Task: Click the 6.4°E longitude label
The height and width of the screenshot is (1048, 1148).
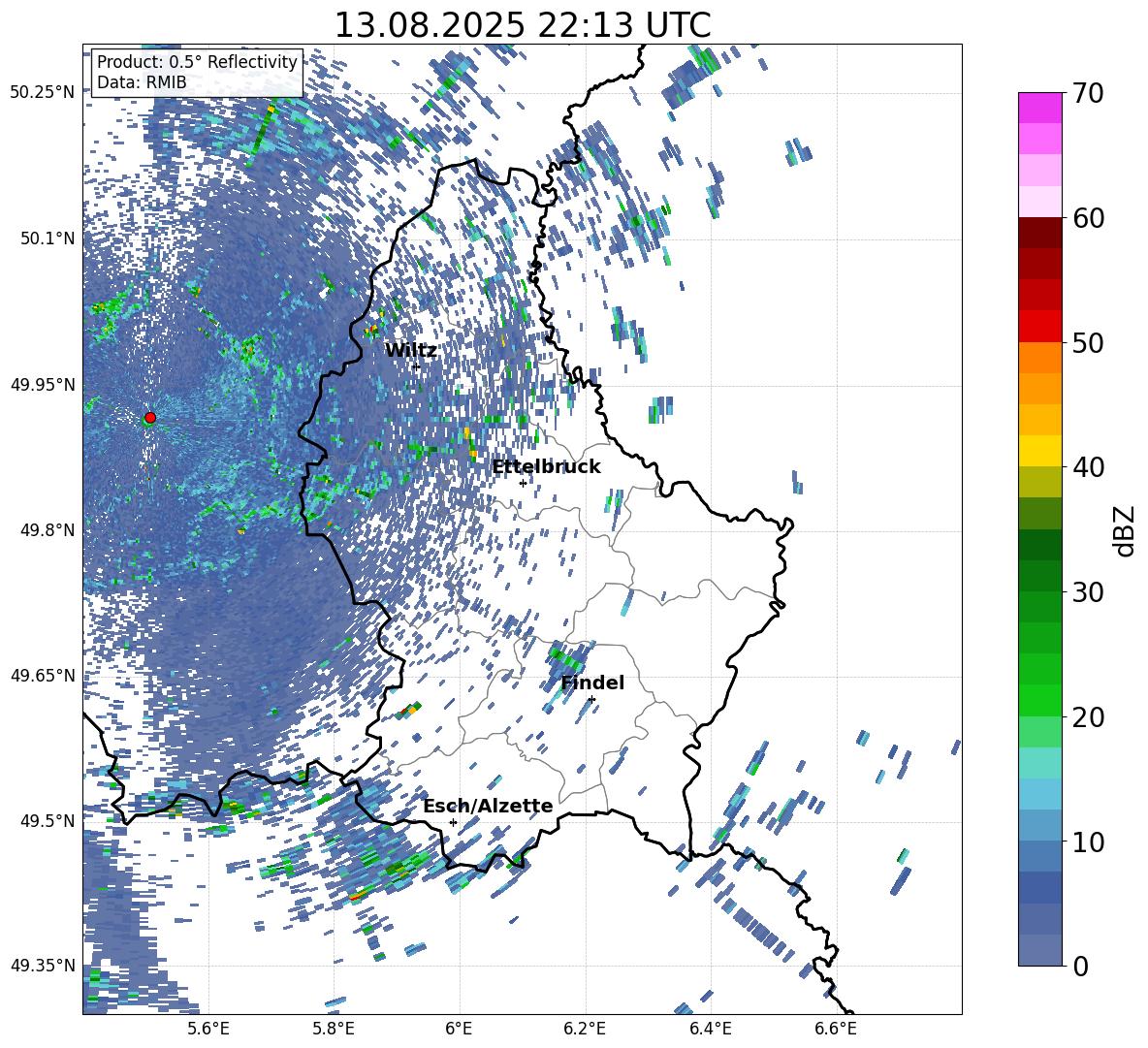Action: [x=710, y=1029]
